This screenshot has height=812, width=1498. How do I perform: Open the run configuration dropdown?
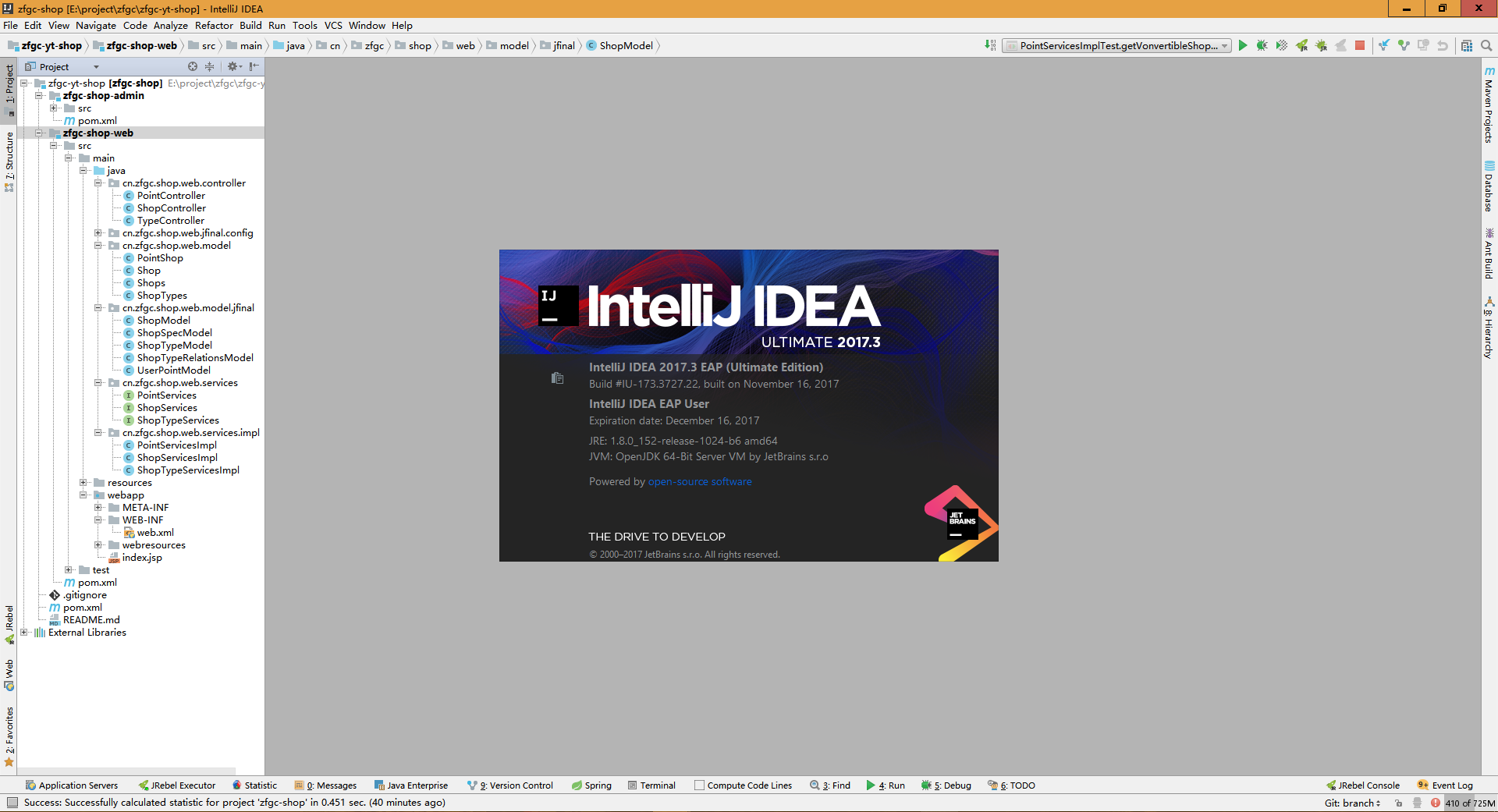(x=1116, y=45)
